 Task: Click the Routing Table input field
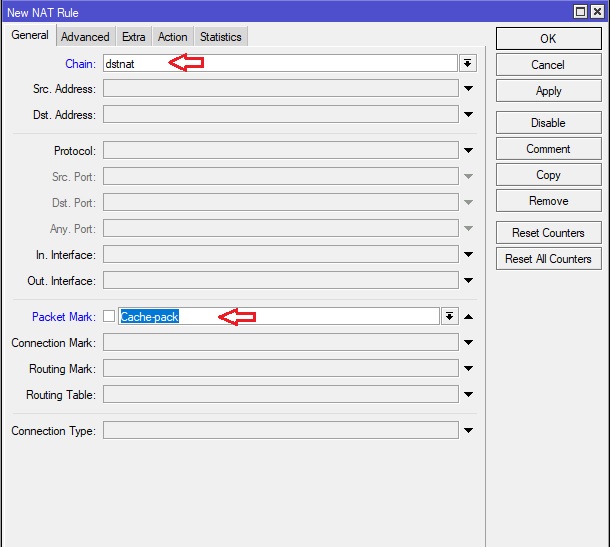click(x=280, y=394)
